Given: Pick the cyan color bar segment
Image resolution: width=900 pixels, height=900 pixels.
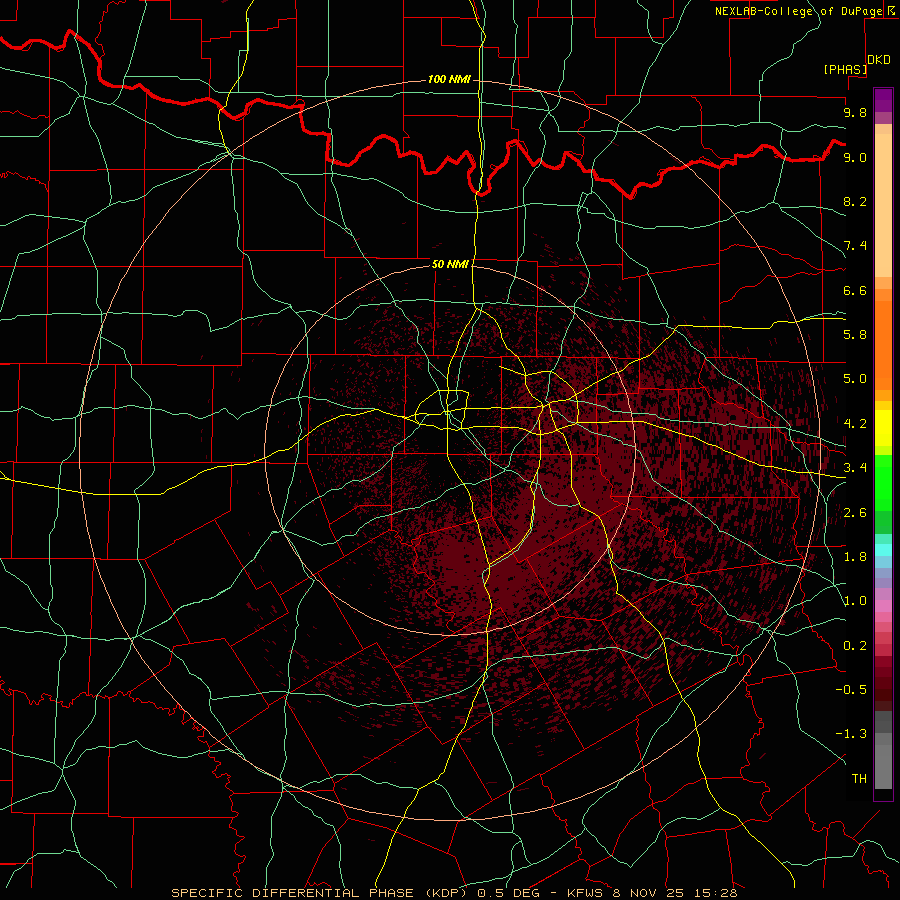Looking at the screenshot, I should click(x=883, y=550).
